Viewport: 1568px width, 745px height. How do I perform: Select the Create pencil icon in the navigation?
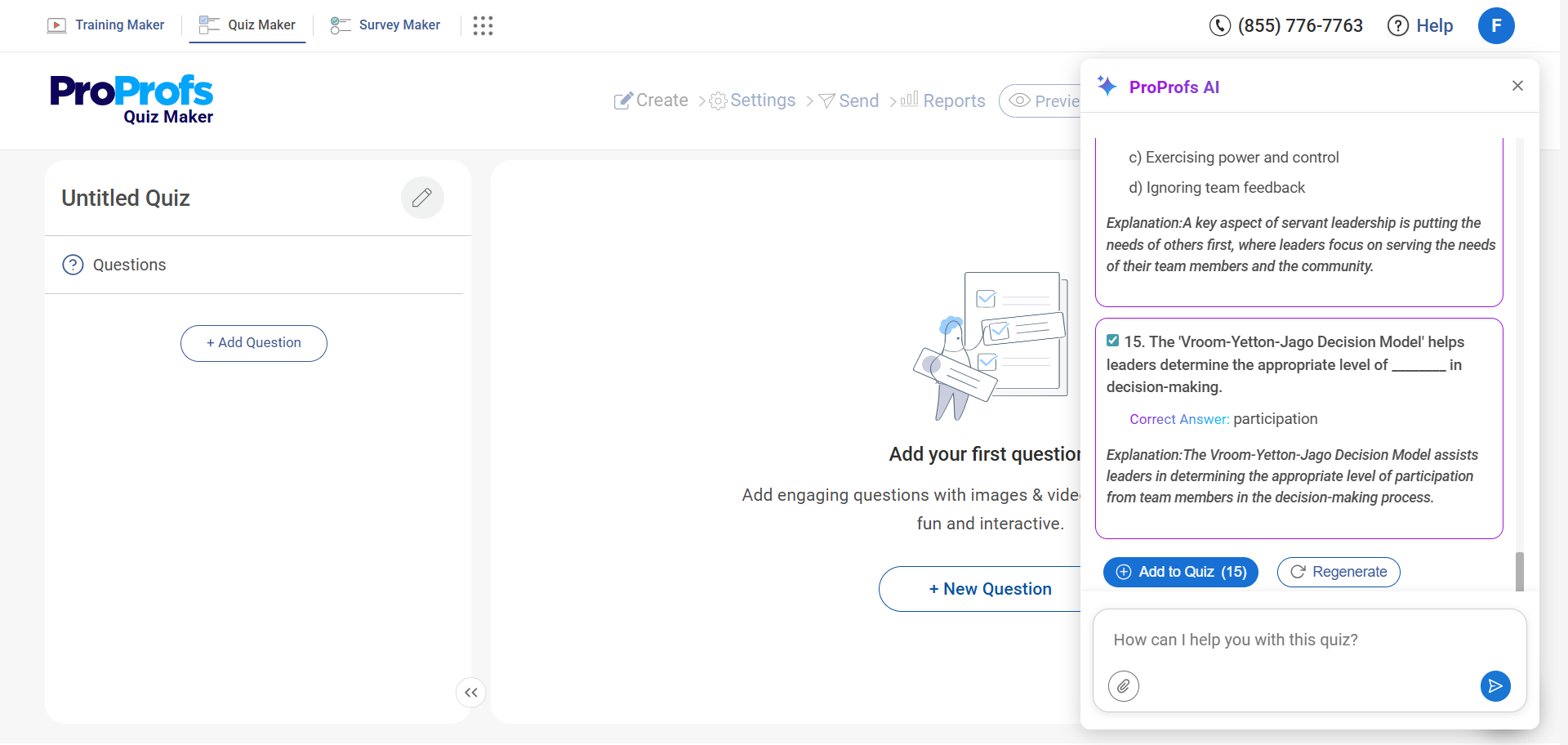623,100
